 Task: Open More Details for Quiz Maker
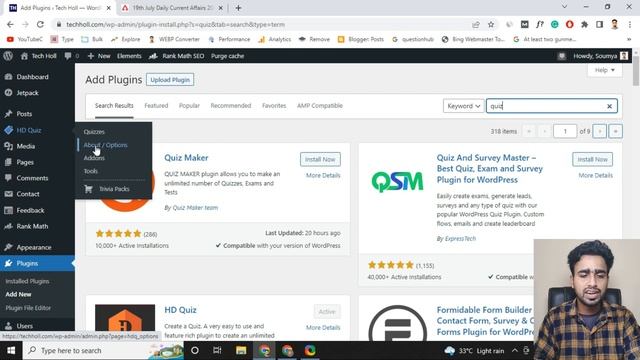coord(323,176)
